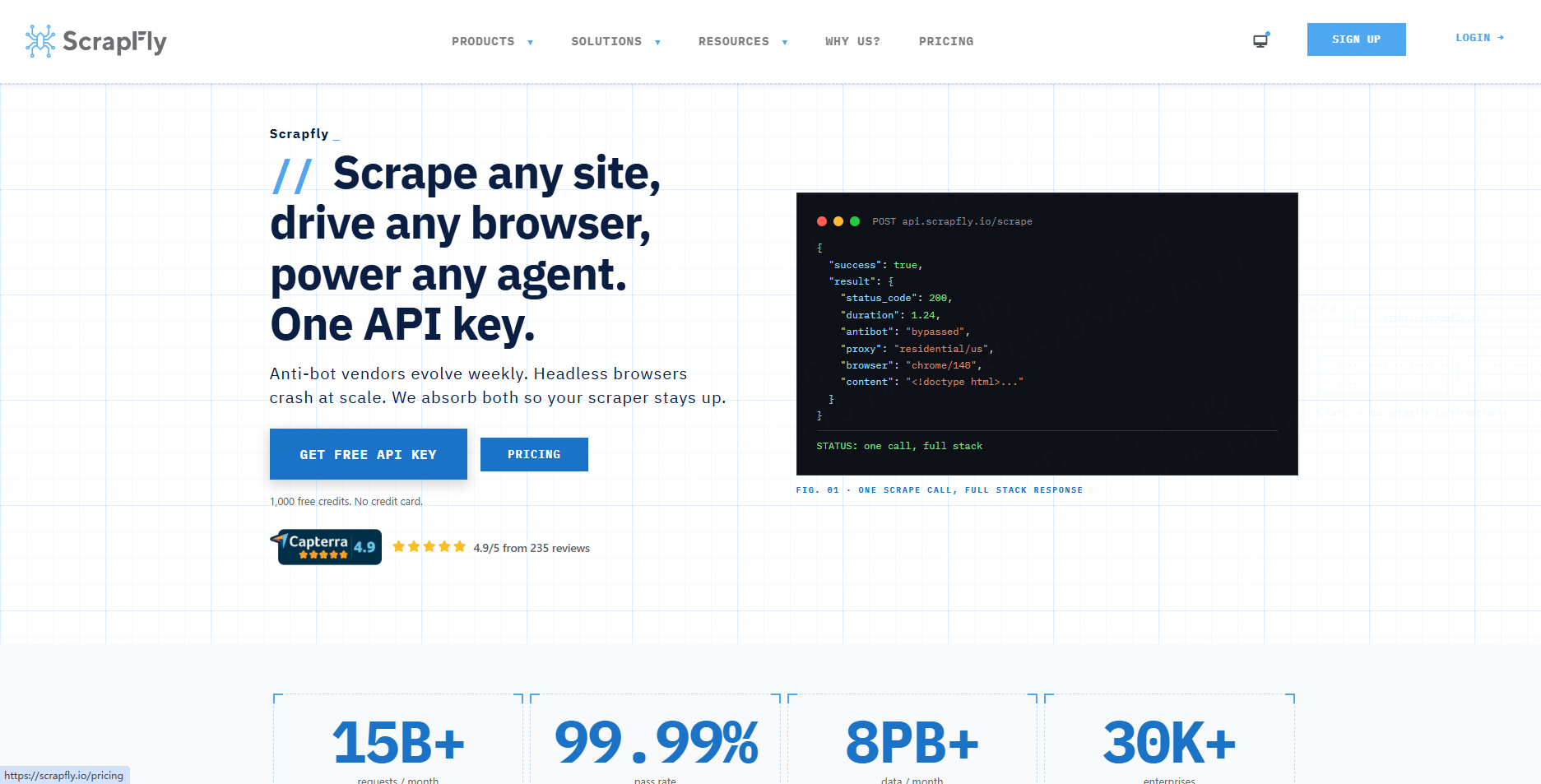This screenshot has height=784, width=1541.
Task: Click GET FREE API KEY button
Action: tap(369, 454)
